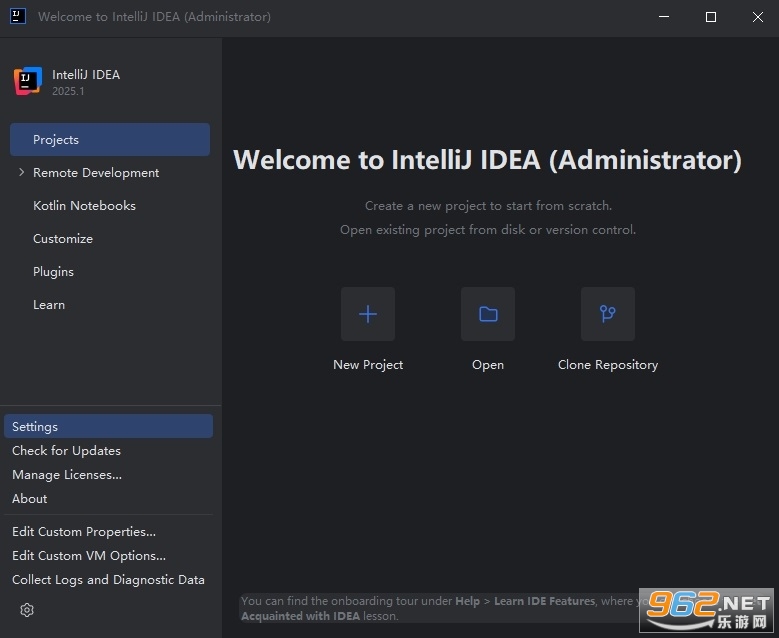Open the Learn tab
779x638 pixels.
(x=110, y=305)
